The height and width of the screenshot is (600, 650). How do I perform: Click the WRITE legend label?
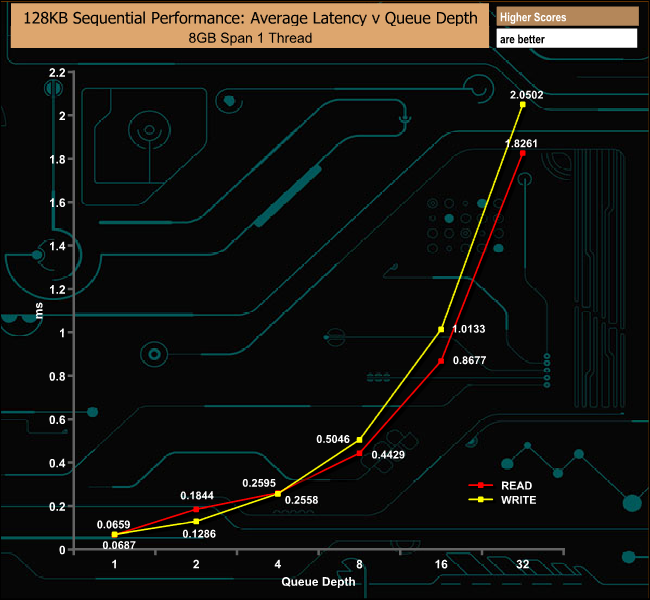tap(518, 500)
